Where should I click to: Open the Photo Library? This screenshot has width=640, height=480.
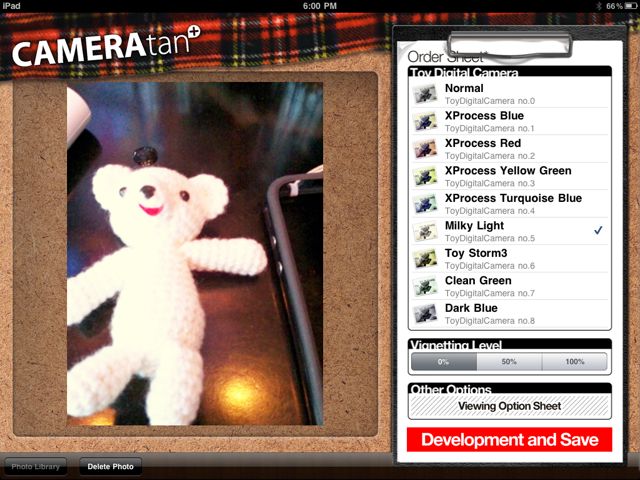(36, 467)
